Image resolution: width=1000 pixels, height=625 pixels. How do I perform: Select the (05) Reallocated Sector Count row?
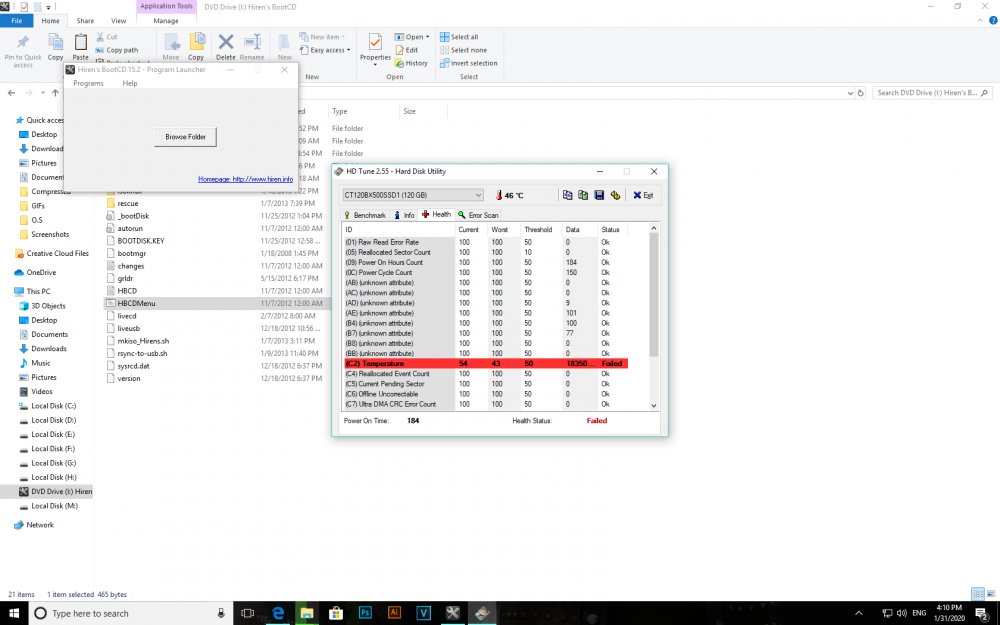coord(486,253)
